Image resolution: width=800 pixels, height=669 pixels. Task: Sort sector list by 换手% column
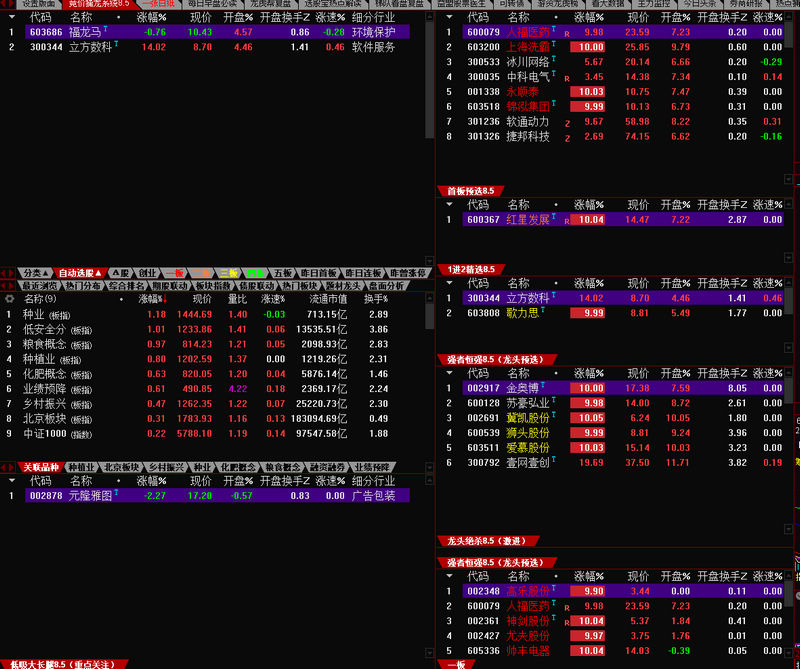pos(376,299)
